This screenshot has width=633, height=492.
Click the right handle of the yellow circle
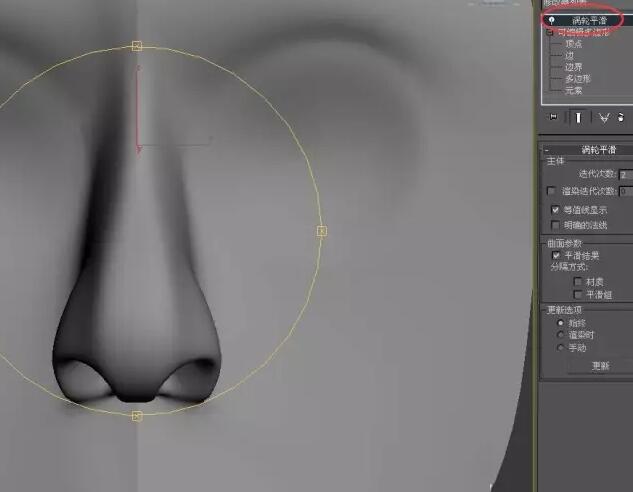click(322, 231)
